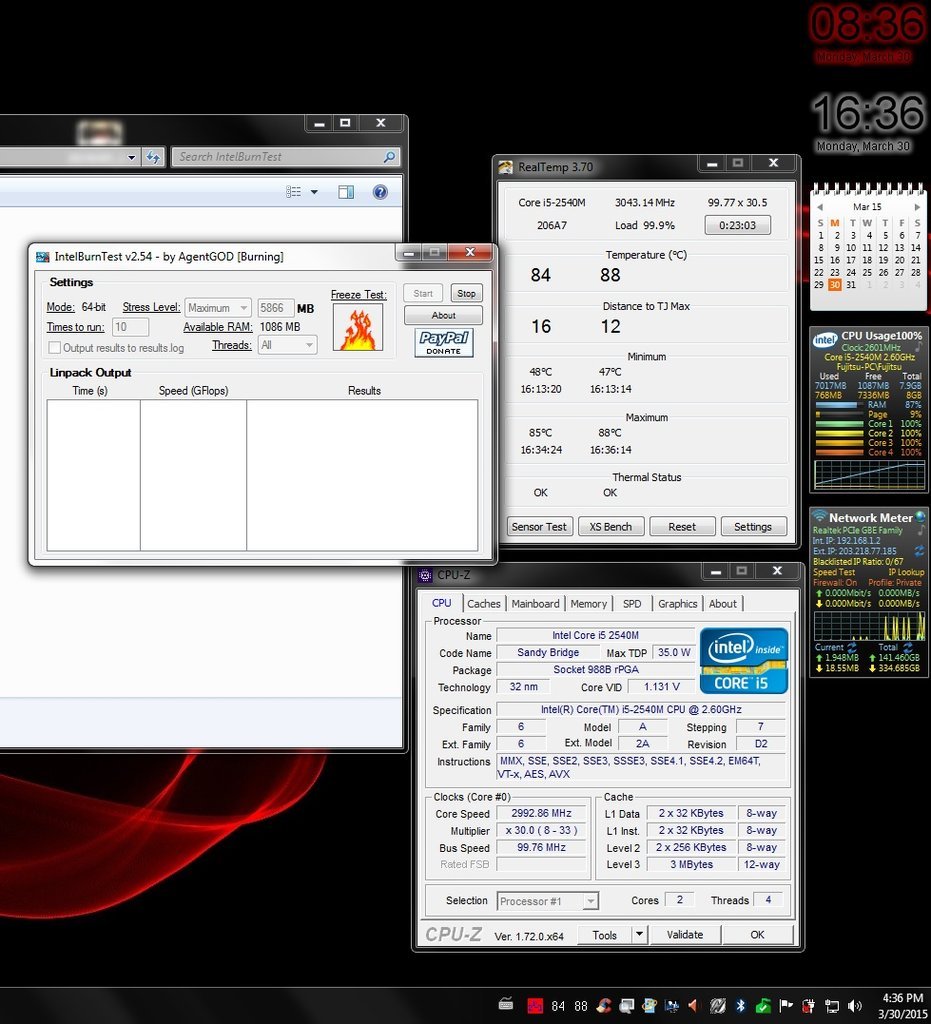
Task: Click the Explorer change view icon
Action: 294,192
